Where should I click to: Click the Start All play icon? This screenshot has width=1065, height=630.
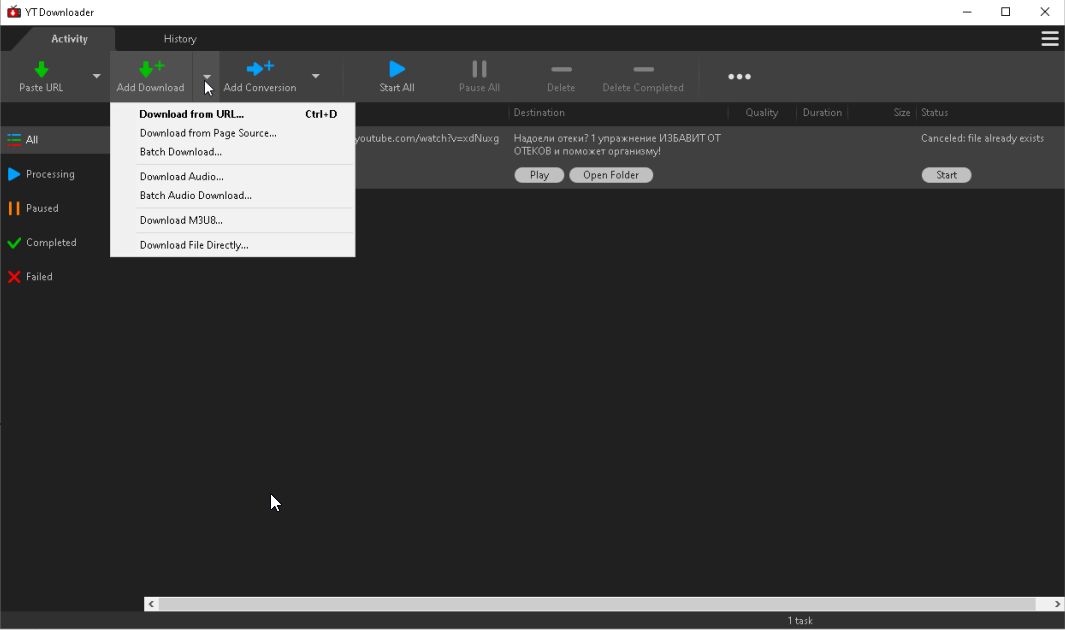point(397,69)
